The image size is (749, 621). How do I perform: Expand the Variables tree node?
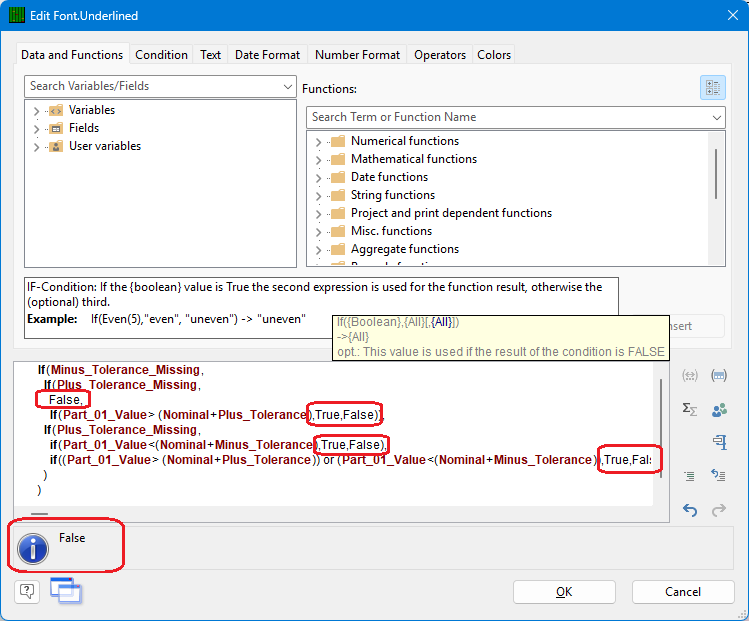(36, 111)
